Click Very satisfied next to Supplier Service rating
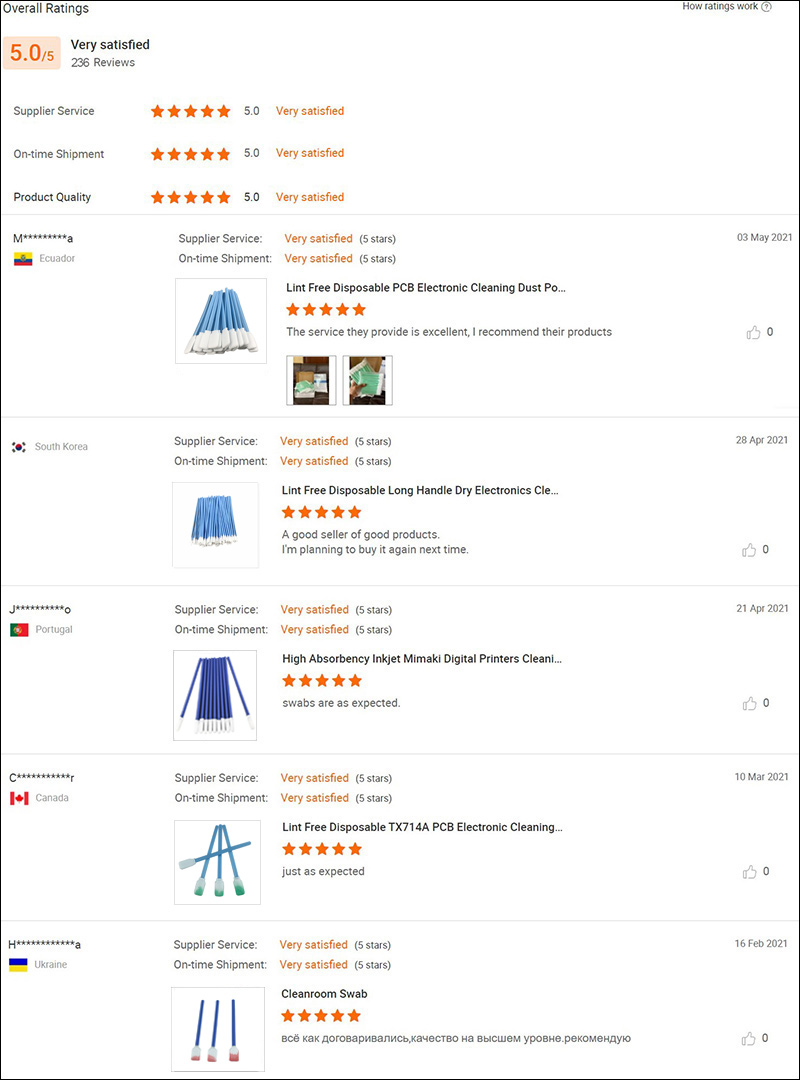Screen dimensions: 800x1080 309,111
